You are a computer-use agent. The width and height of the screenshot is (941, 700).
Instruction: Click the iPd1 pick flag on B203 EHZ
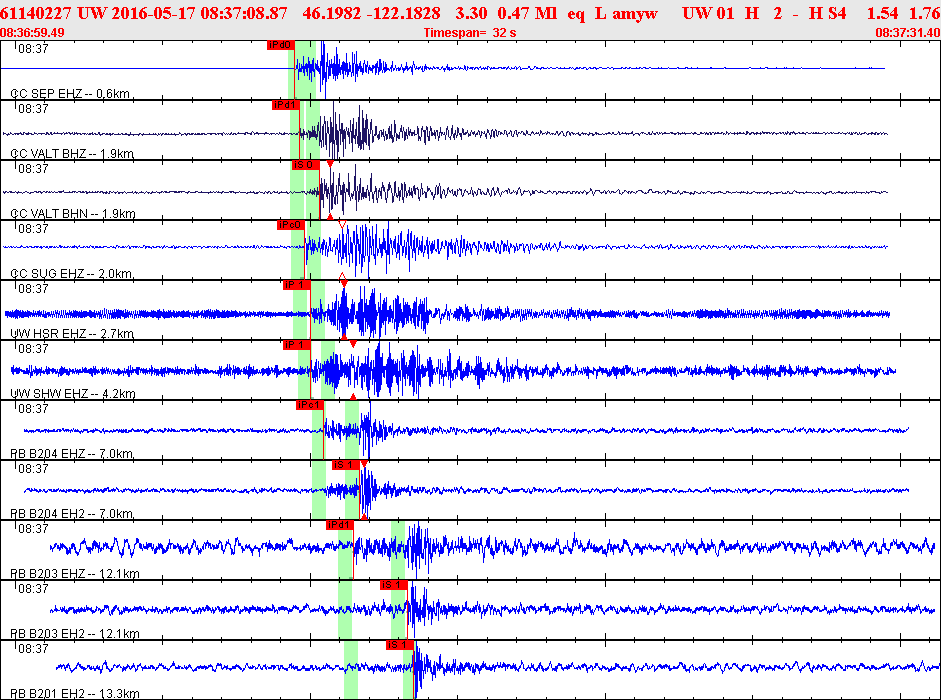point(340,525)
